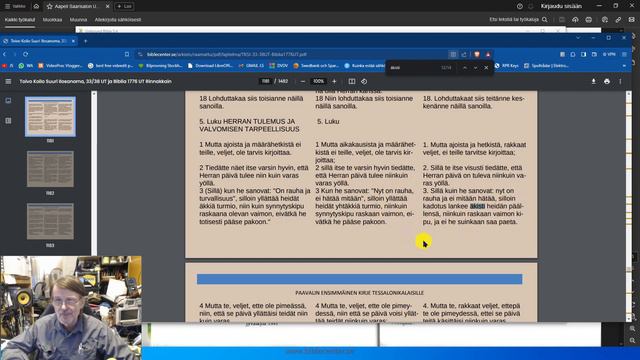Close the find-in-page bar
Screen dimensions: 640x360
point(486,68)
